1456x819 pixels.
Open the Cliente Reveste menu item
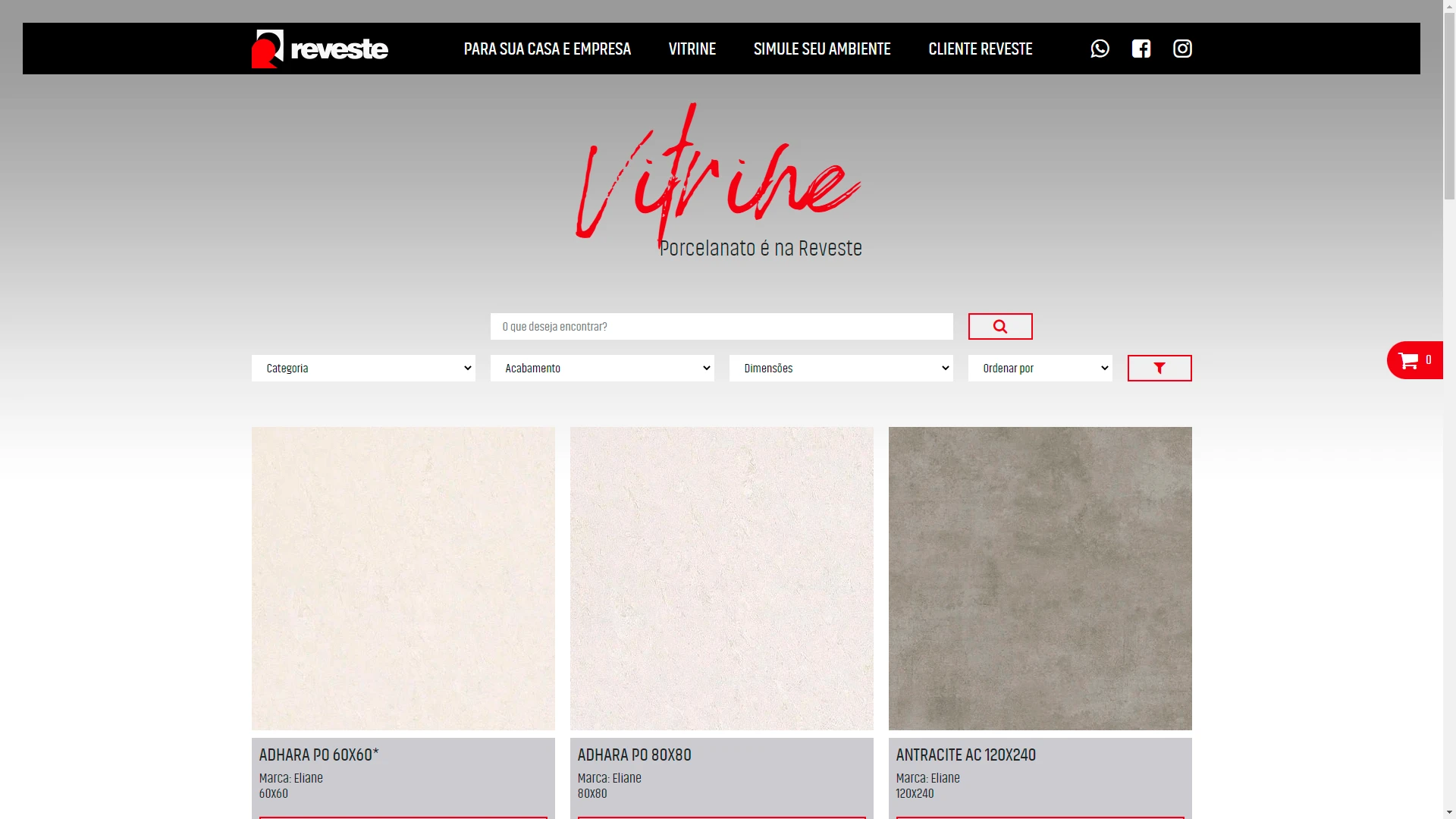(981, 49)
